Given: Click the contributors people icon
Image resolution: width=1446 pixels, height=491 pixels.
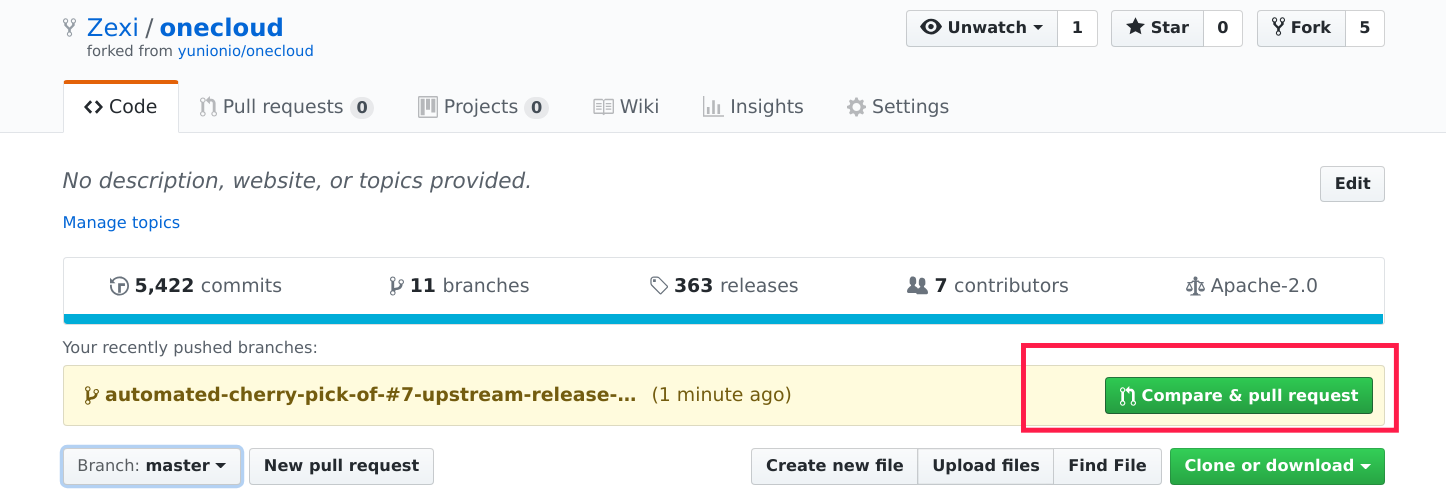Looking at the screenshot, I should point(917,286).
